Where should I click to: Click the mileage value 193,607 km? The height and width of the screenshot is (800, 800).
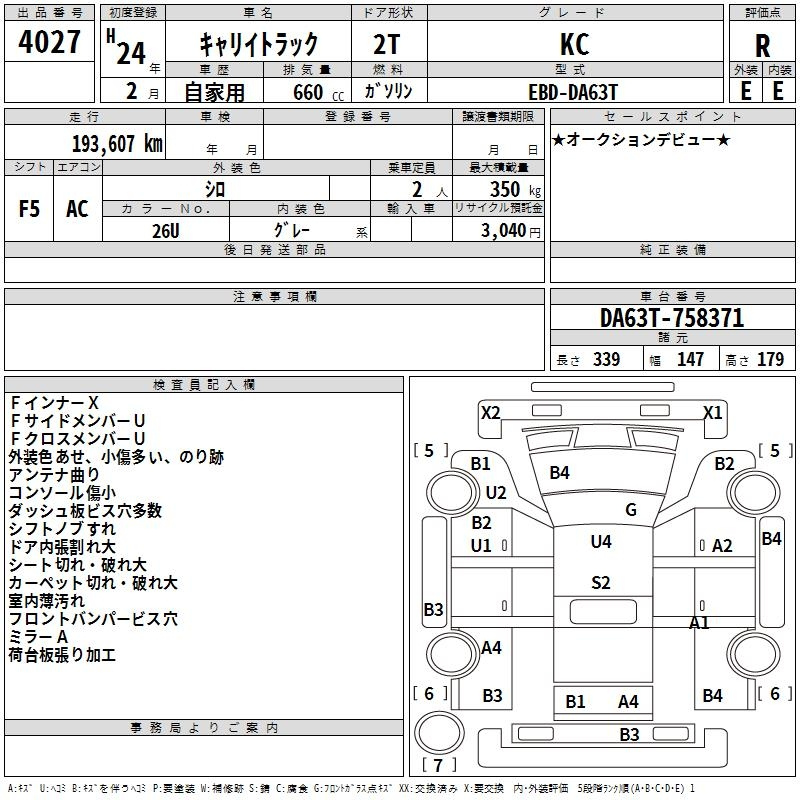[x=116, y=143]
